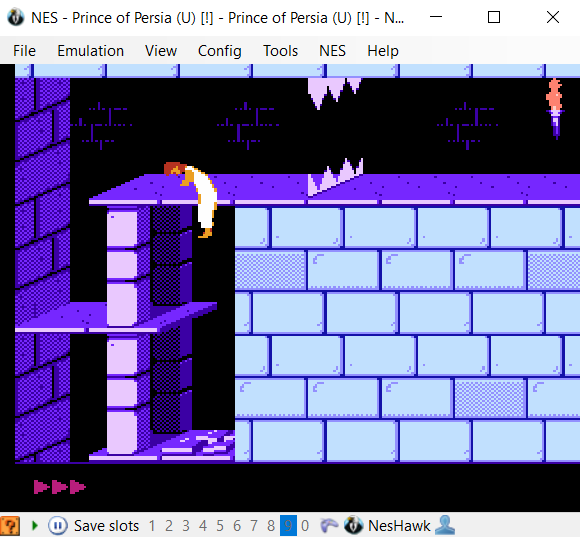The width and height of the screenshot is (580, 537).
Task: Select save slot 2
Action: [169, 526]
